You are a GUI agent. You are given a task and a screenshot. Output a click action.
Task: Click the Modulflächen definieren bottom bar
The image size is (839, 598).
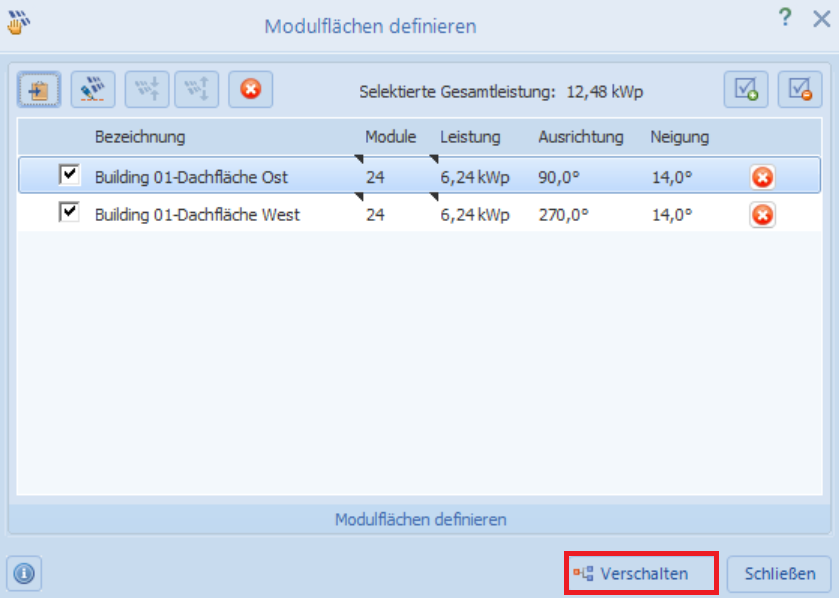click(420, 520)
